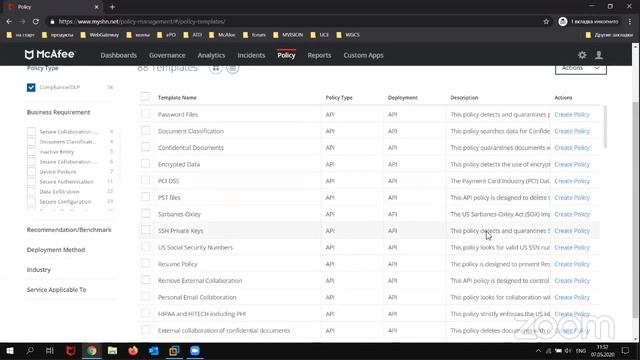
Task: Open the Dashboards menu
Action: pos(118,55)
